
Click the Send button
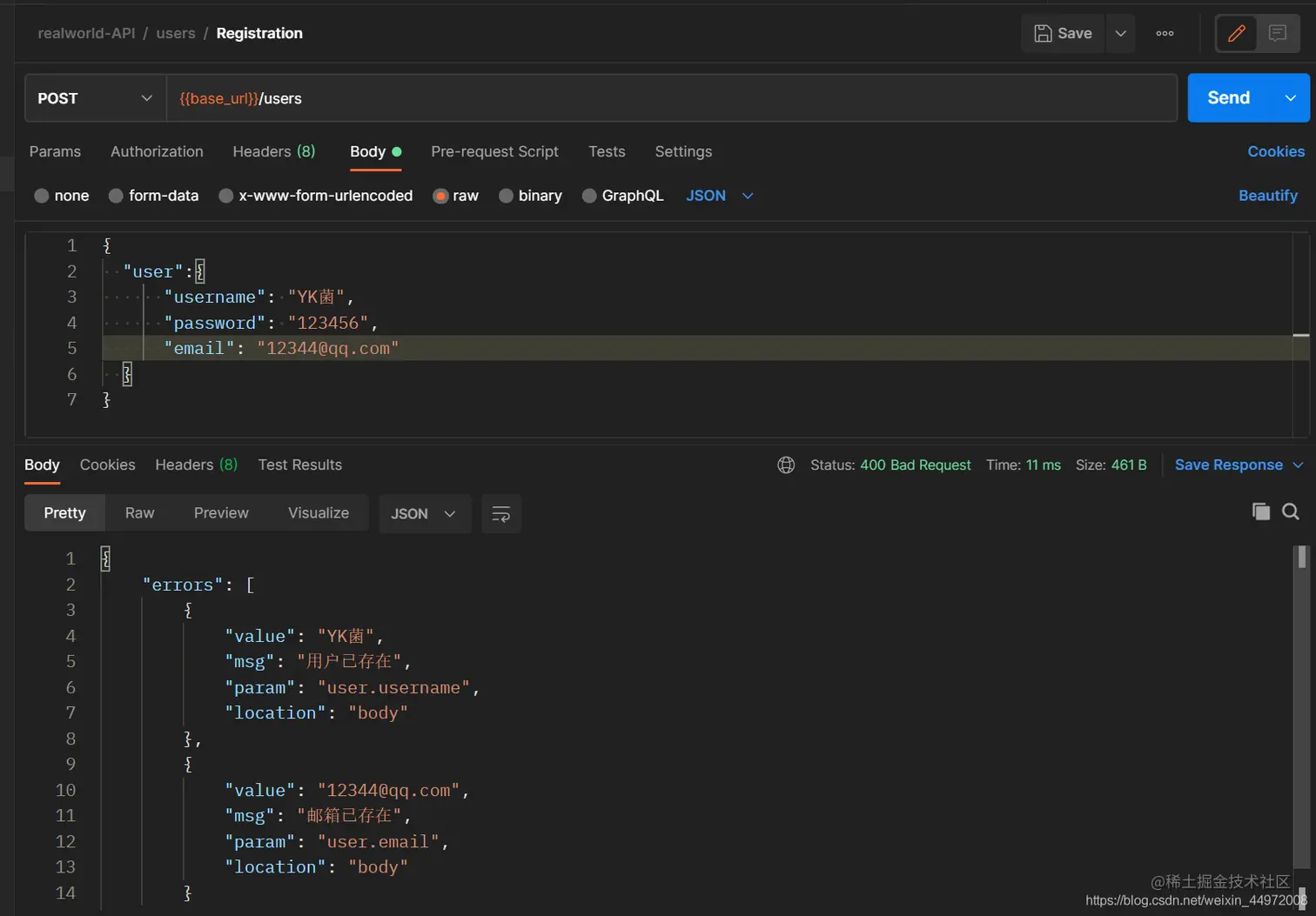pyautogui.click(x=1229, y=98)
